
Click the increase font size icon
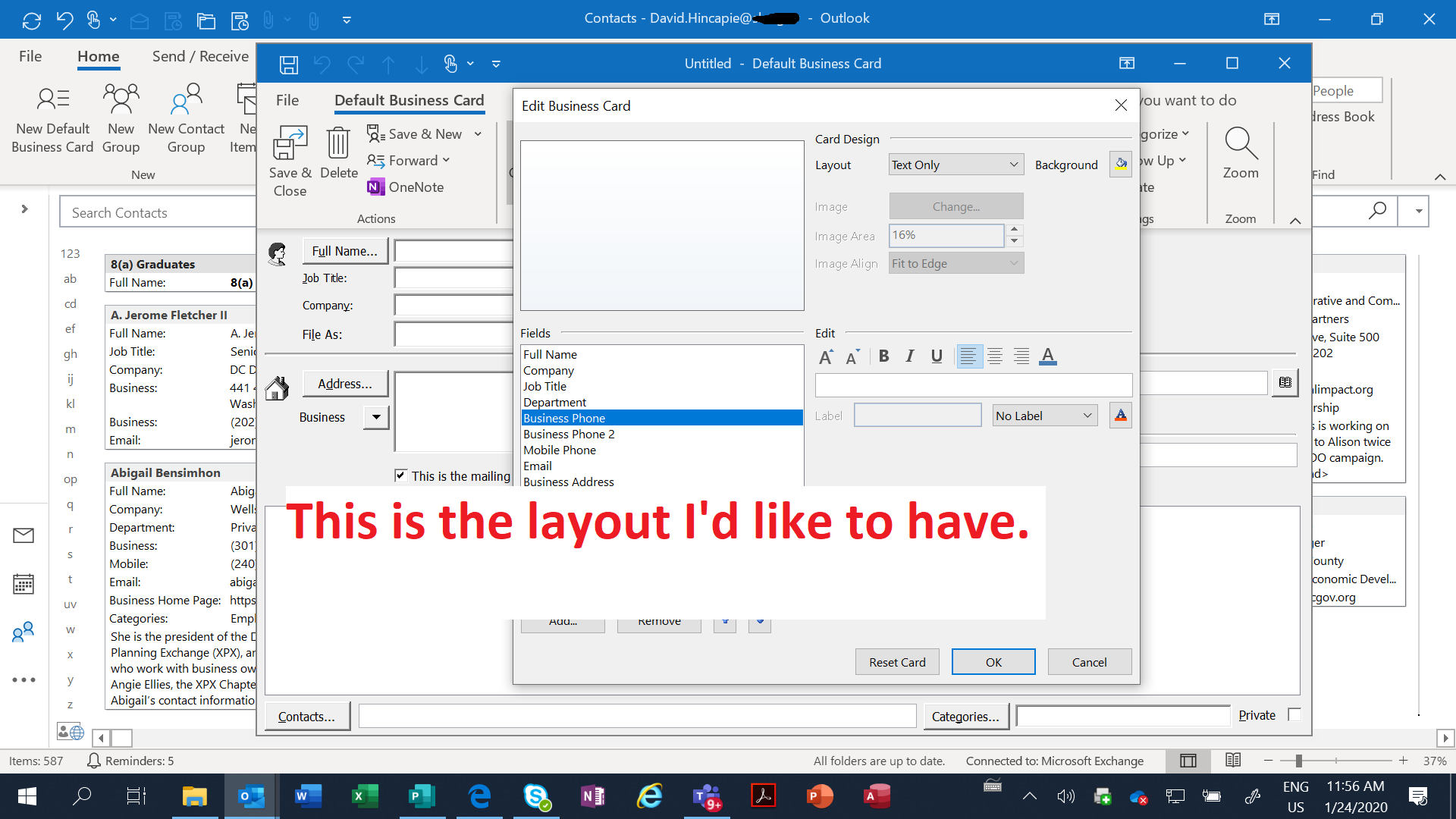pos(826,356)
